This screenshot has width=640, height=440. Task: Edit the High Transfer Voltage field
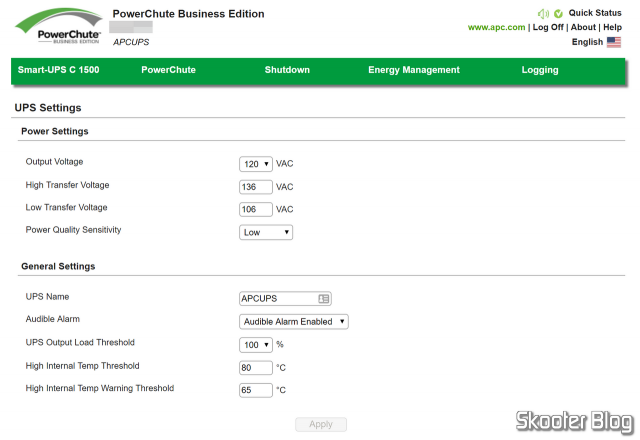click(256, 187)
